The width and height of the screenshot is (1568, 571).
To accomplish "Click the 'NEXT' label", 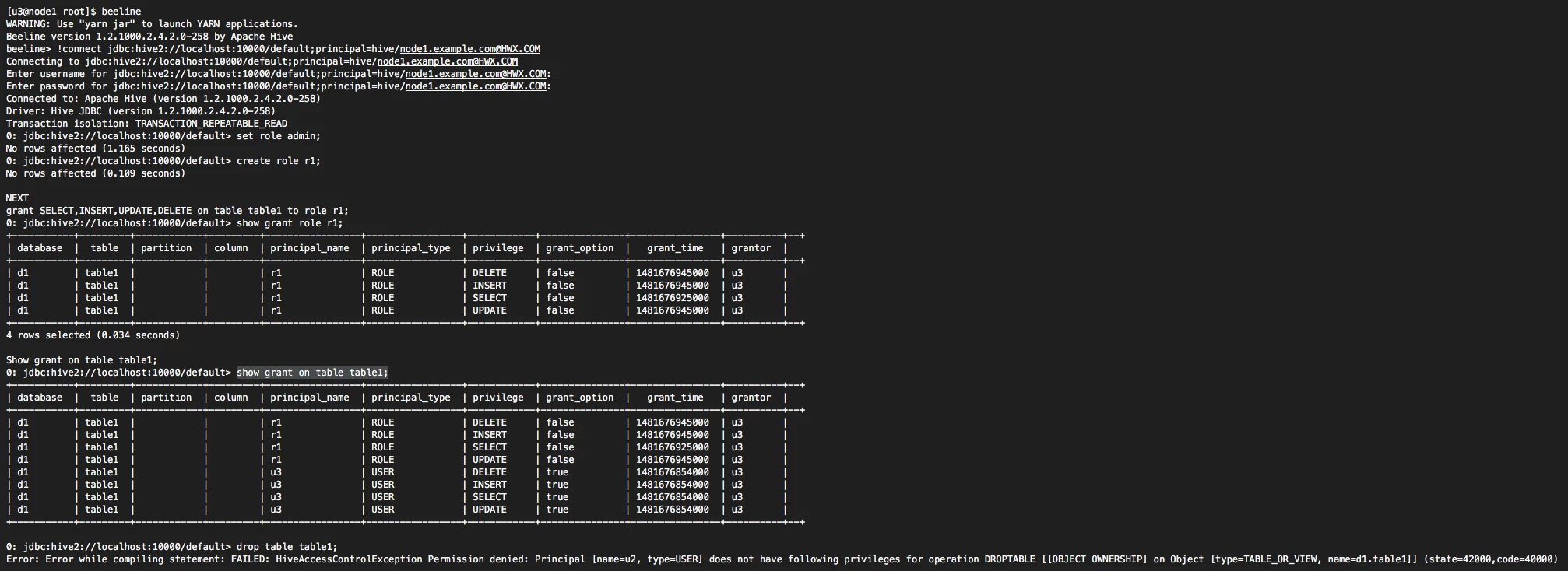I will click(x=17, y=198).
